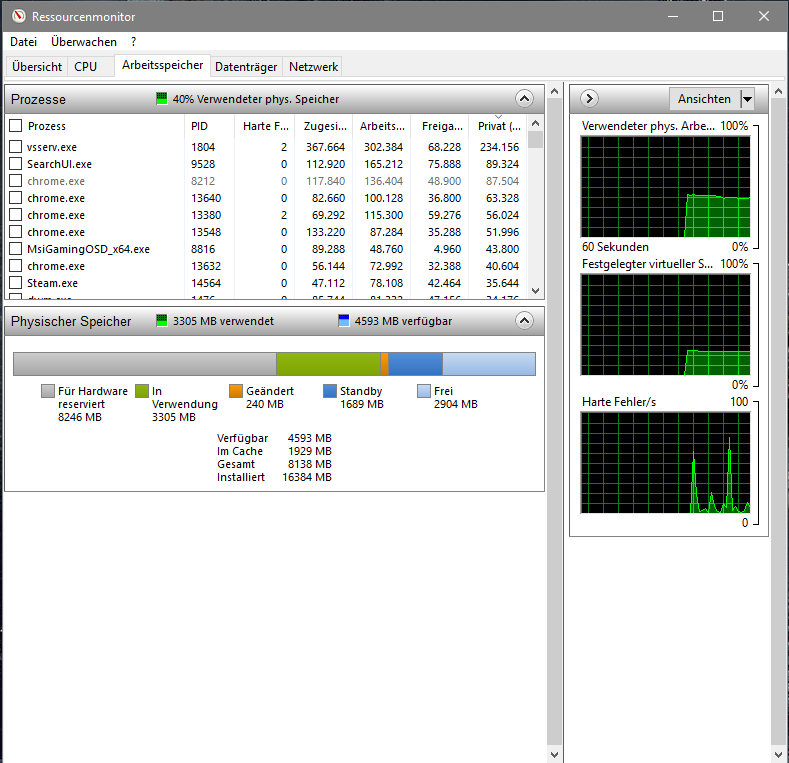Click the 234.156 Privat value
The image size is (789, 763).
(x=499, y=147)
